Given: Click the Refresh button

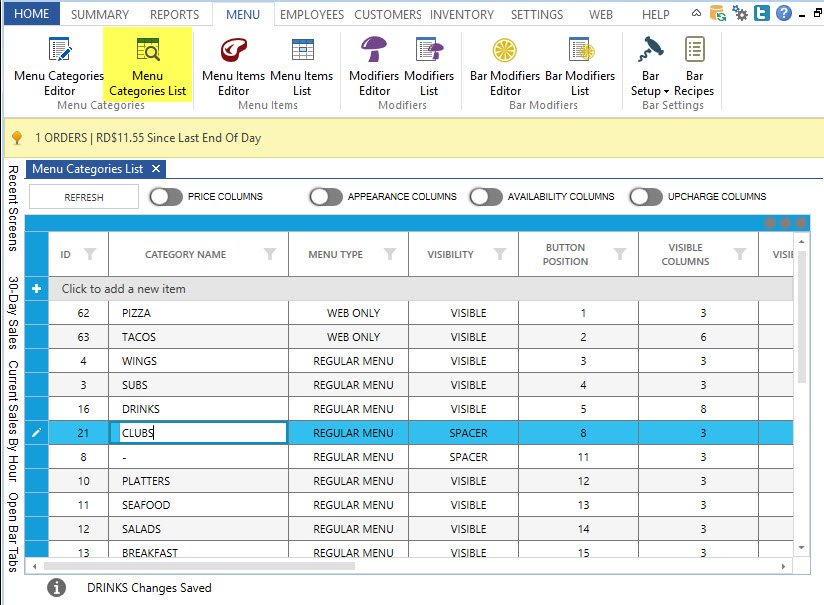Looking at the screenshot, I should pyautogui.click(x=84, y=197).
